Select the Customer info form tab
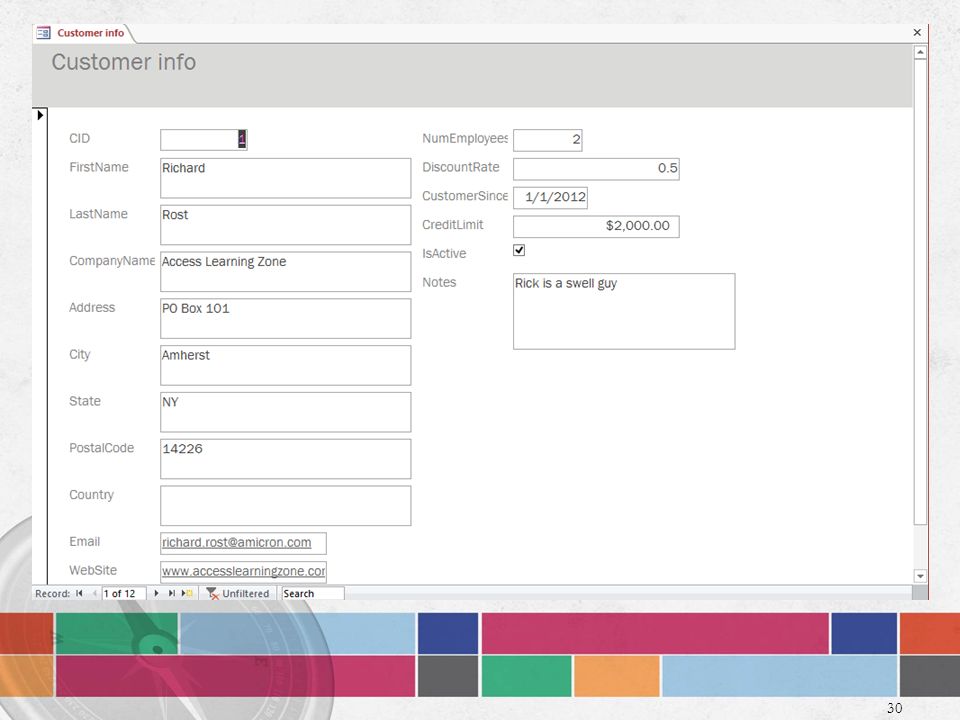The width and height of the screenshot is (960, 720). coord(91,33)
